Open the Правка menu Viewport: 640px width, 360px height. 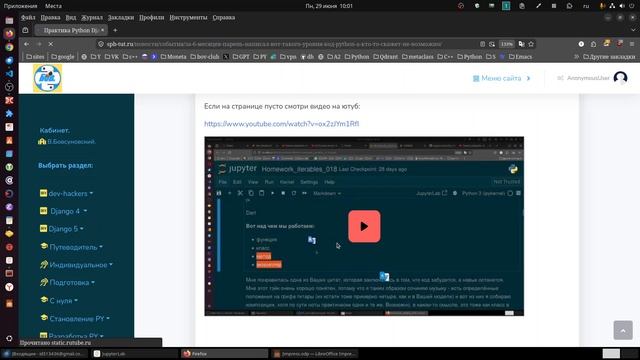click(x=50, y=18)
